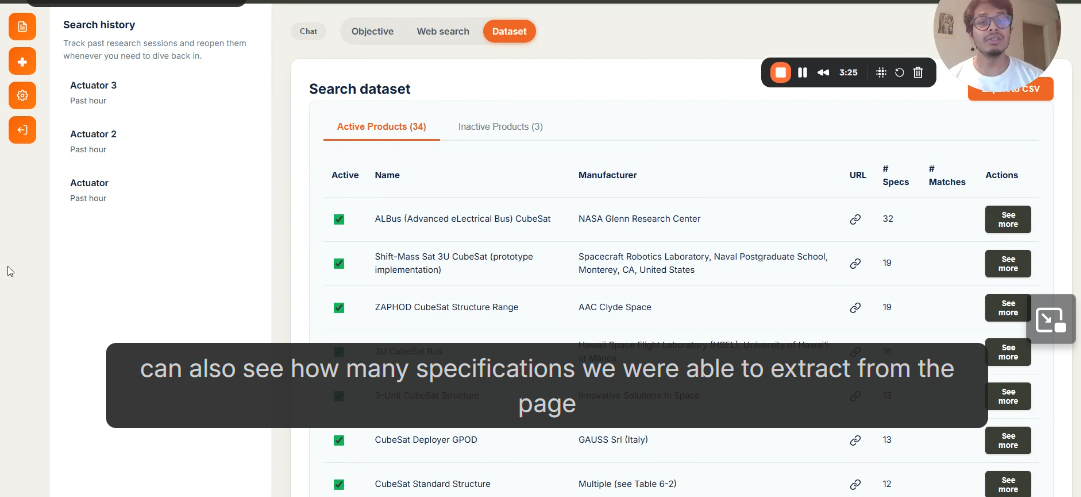The width and height of the screenshot is (1081, 497).
Task: Click See more for CubeSat Deployer GPOD
Action: pyautogui.click(x=1007, y=440)
